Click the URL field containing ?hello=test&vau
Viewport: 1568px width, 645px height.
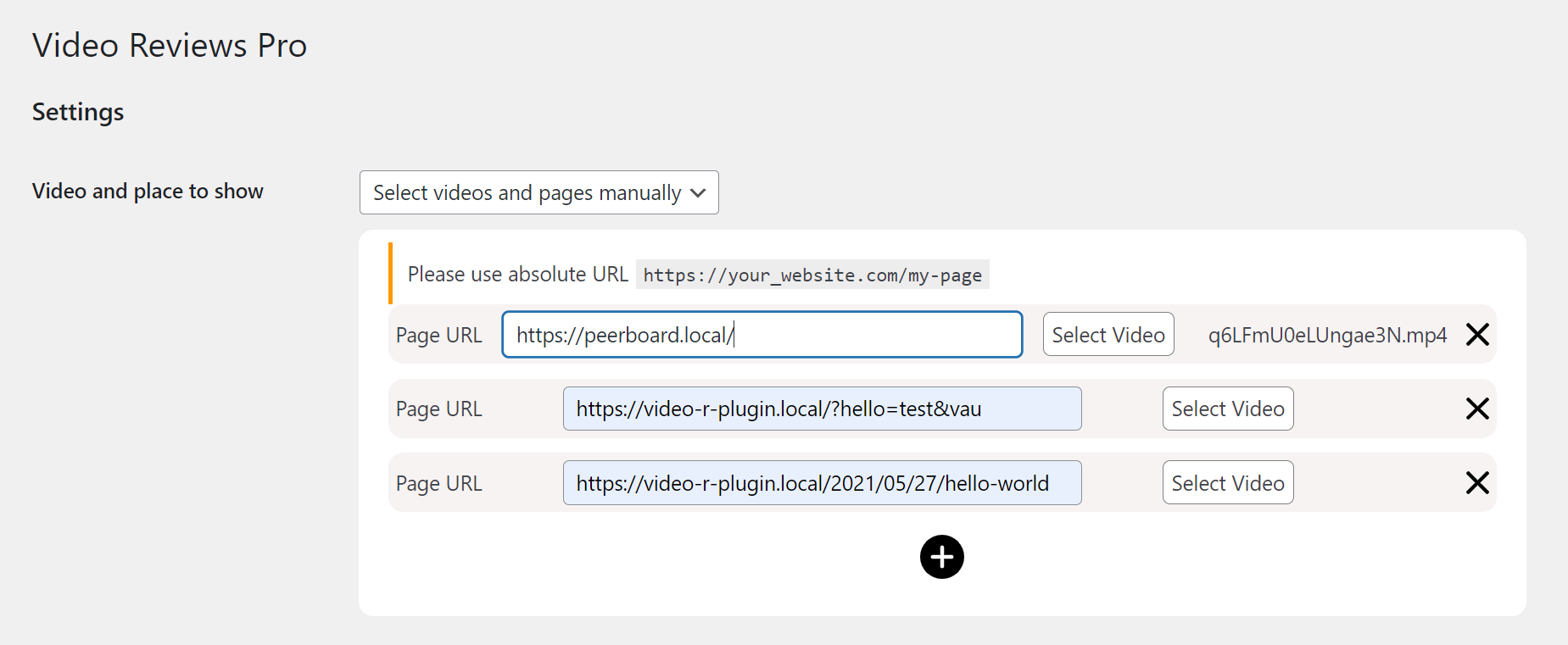[821, 409]
